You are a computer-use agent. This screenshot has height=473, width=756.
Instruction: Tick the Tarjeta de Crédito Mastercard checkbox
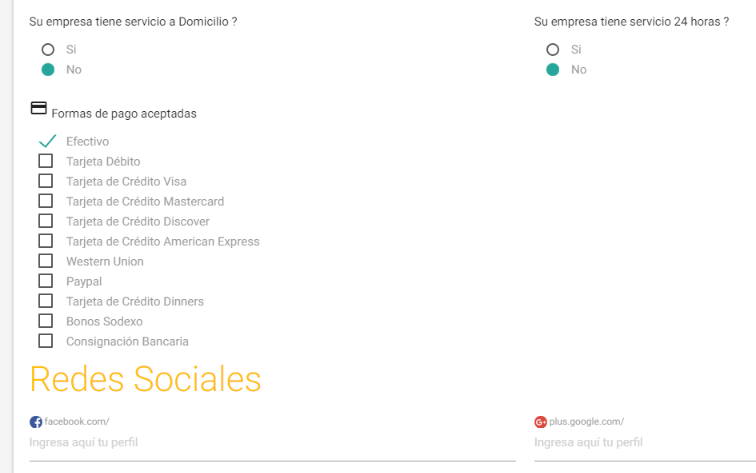[46, 201]
